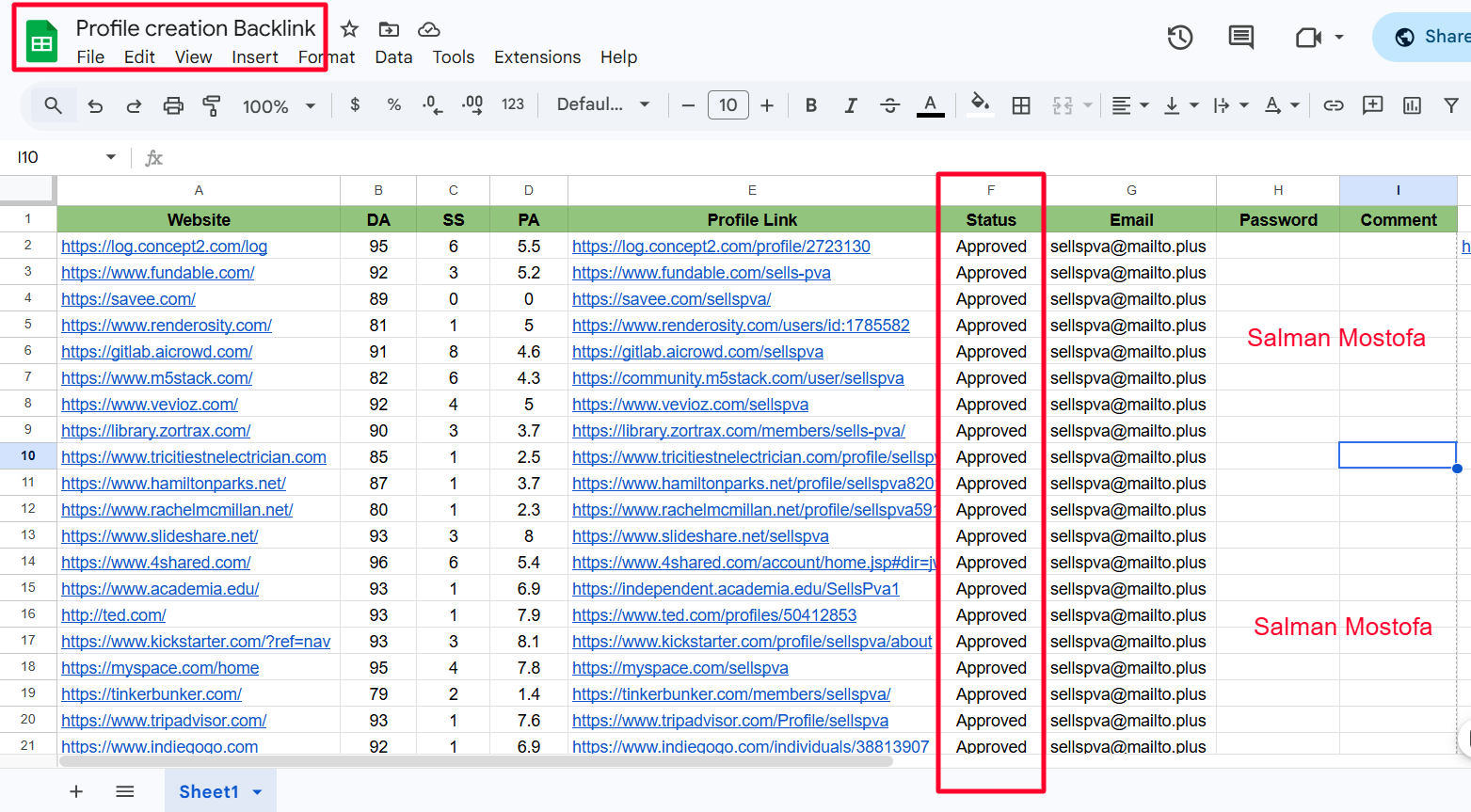Check cloud save status icon
This screenshot has width=1471, height=812.
pos(429,29)
